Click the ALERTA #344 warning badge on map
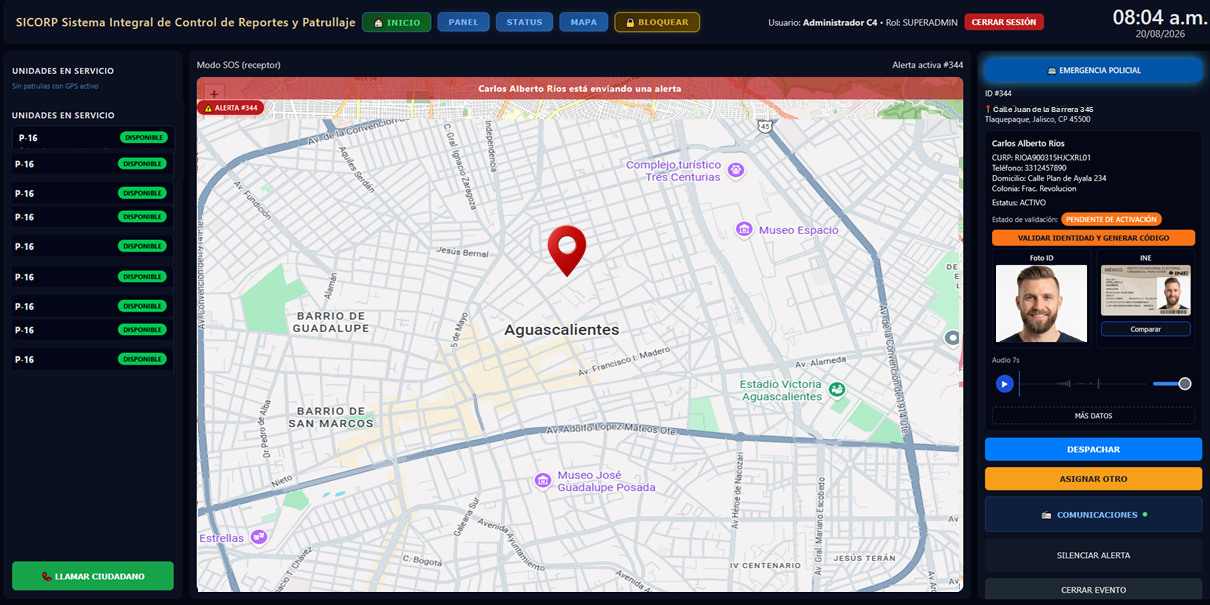 [231, 108]
